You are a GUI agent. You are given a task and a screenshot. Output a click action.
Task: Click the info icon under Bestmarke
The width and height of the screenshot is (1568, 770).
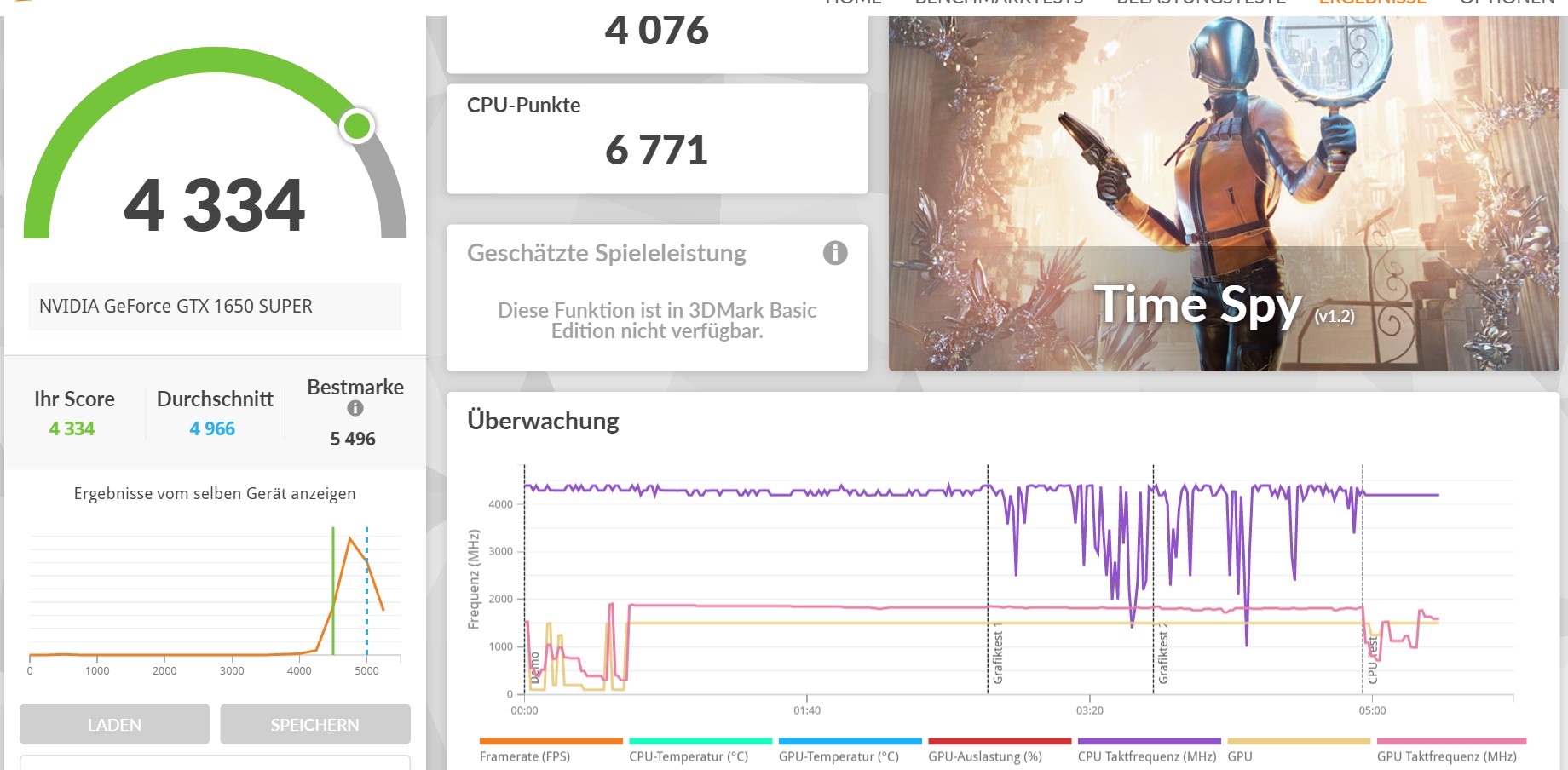pos(355,408)
